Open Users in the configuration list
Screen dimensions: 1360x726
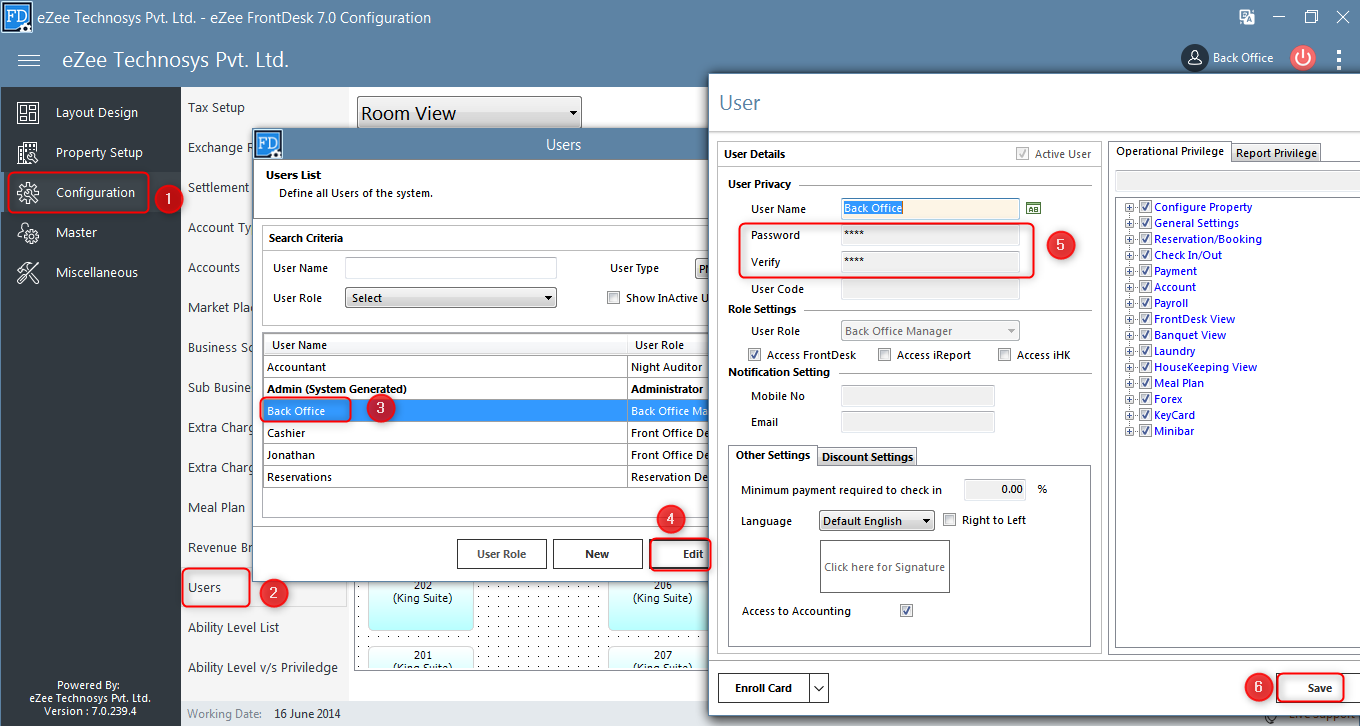[x=205, y=588]
